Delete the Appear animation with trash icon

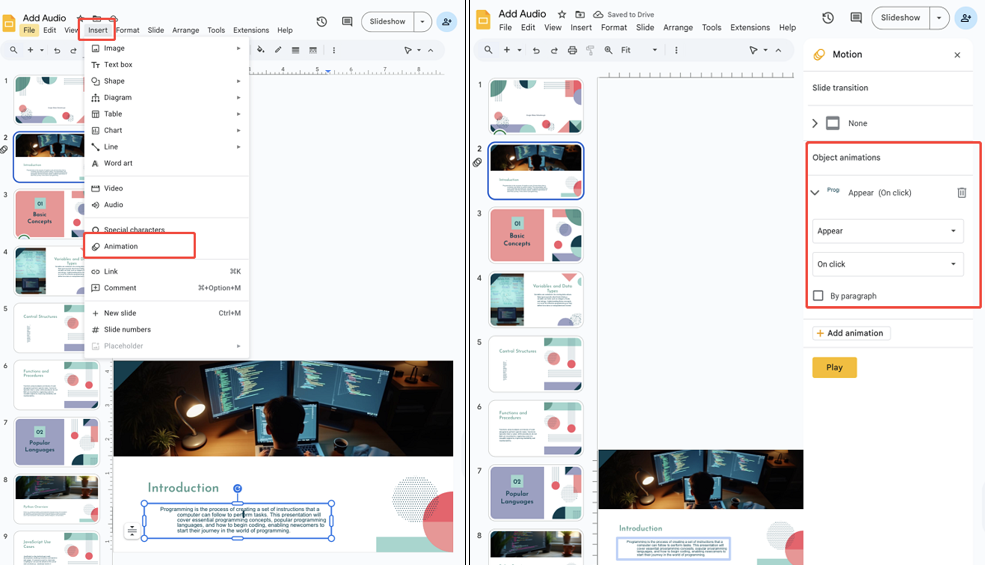[961, 192]
